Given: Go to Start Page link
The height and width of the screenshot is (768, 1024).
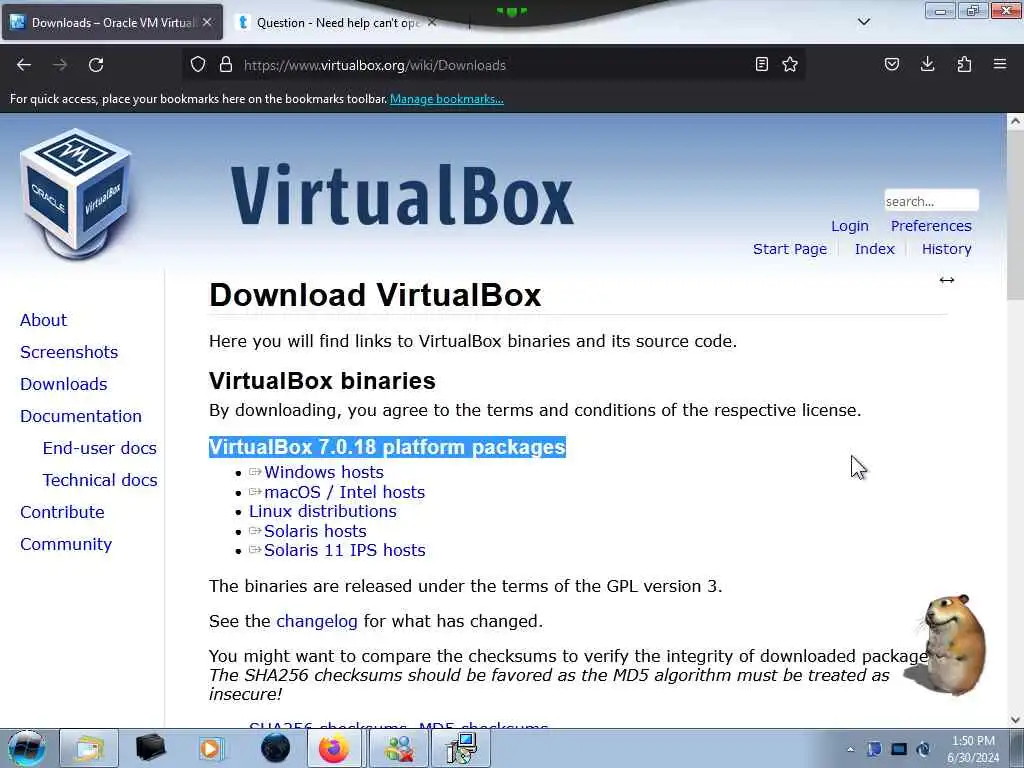Looking at the screenshot, I should (790, 249).
